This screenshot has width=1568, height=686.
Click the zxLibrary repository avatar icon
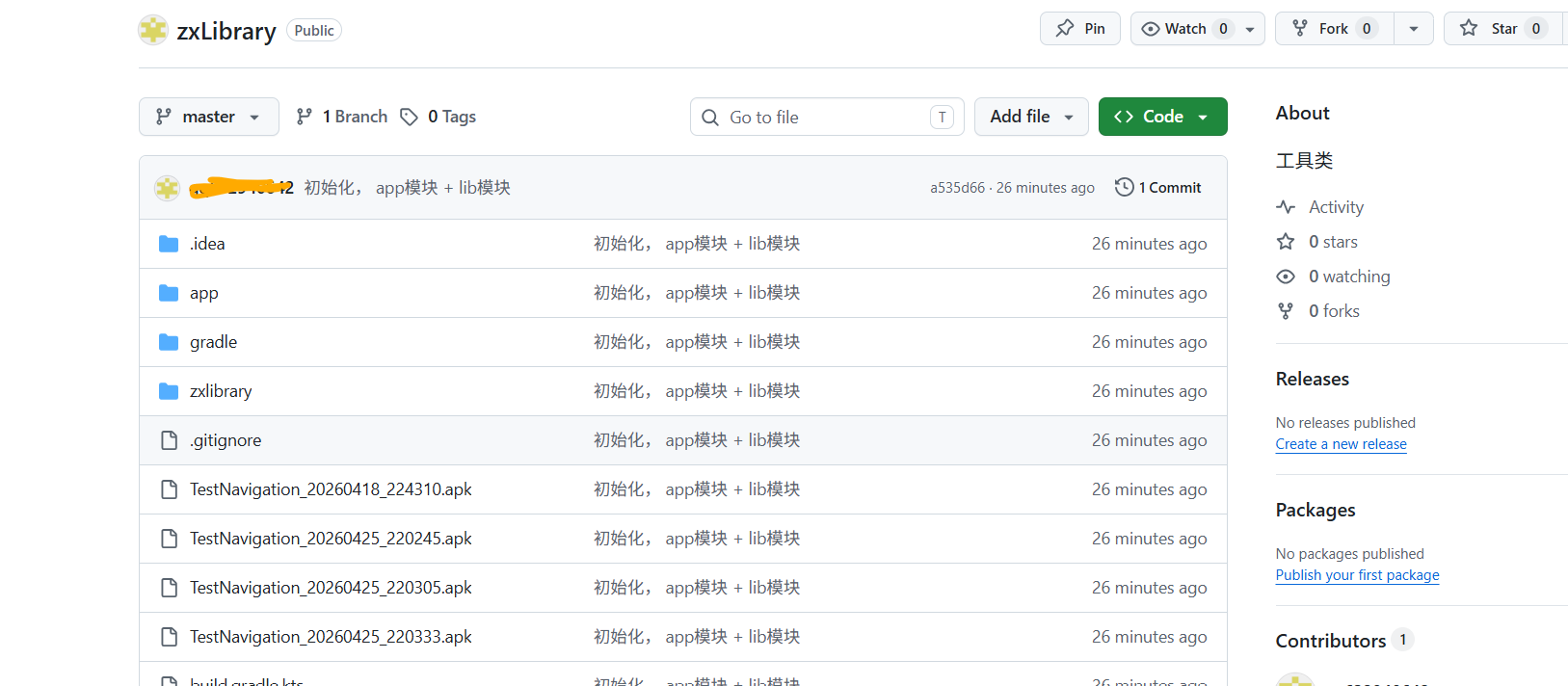153,30
